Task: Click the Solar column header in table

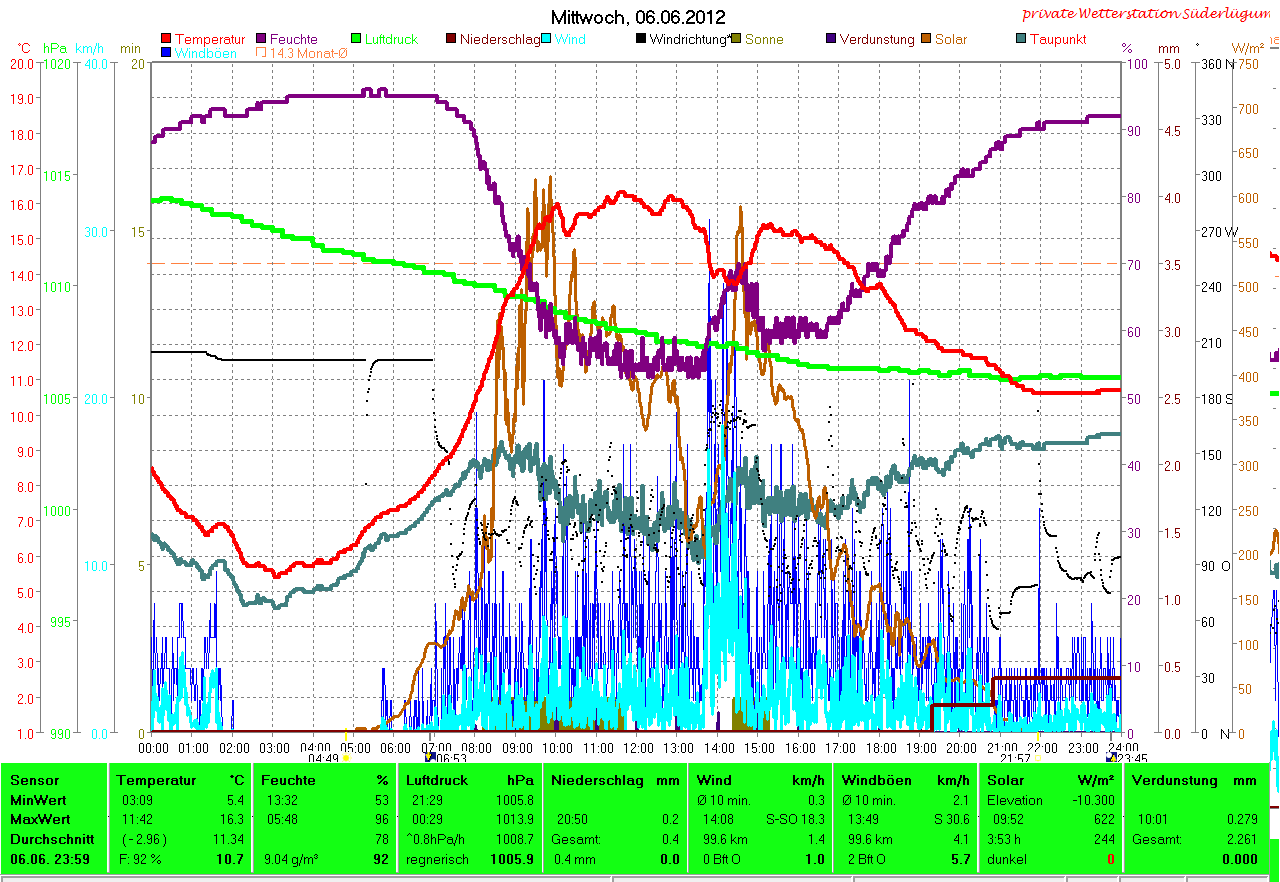Action: click(x=1005, y=780)
